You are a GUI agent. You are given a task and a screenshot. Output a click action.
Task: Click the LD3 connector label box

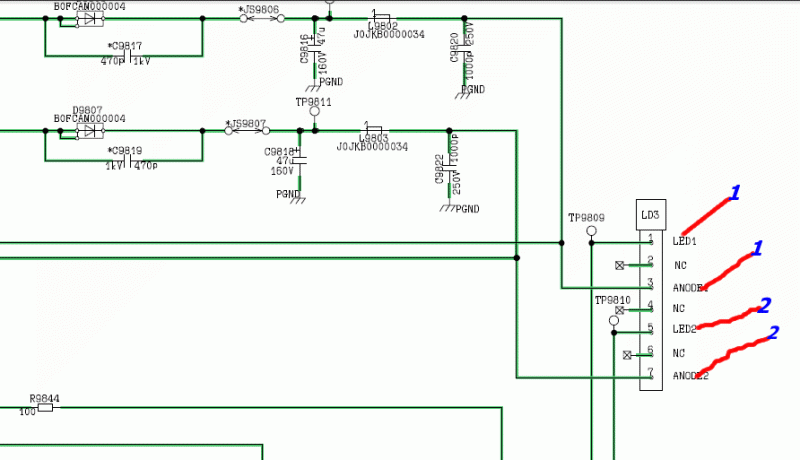(651, 215)
